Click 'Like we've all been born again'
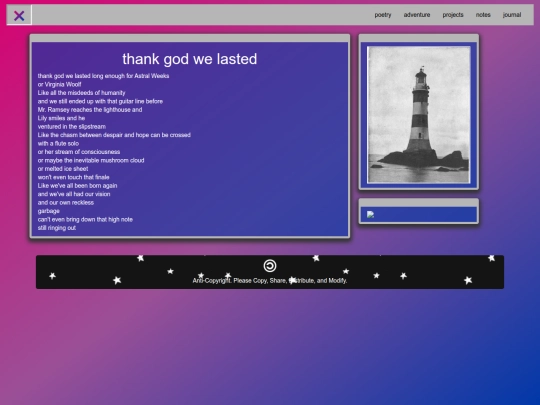The image size is (540, 405). (x=77, y=186)
